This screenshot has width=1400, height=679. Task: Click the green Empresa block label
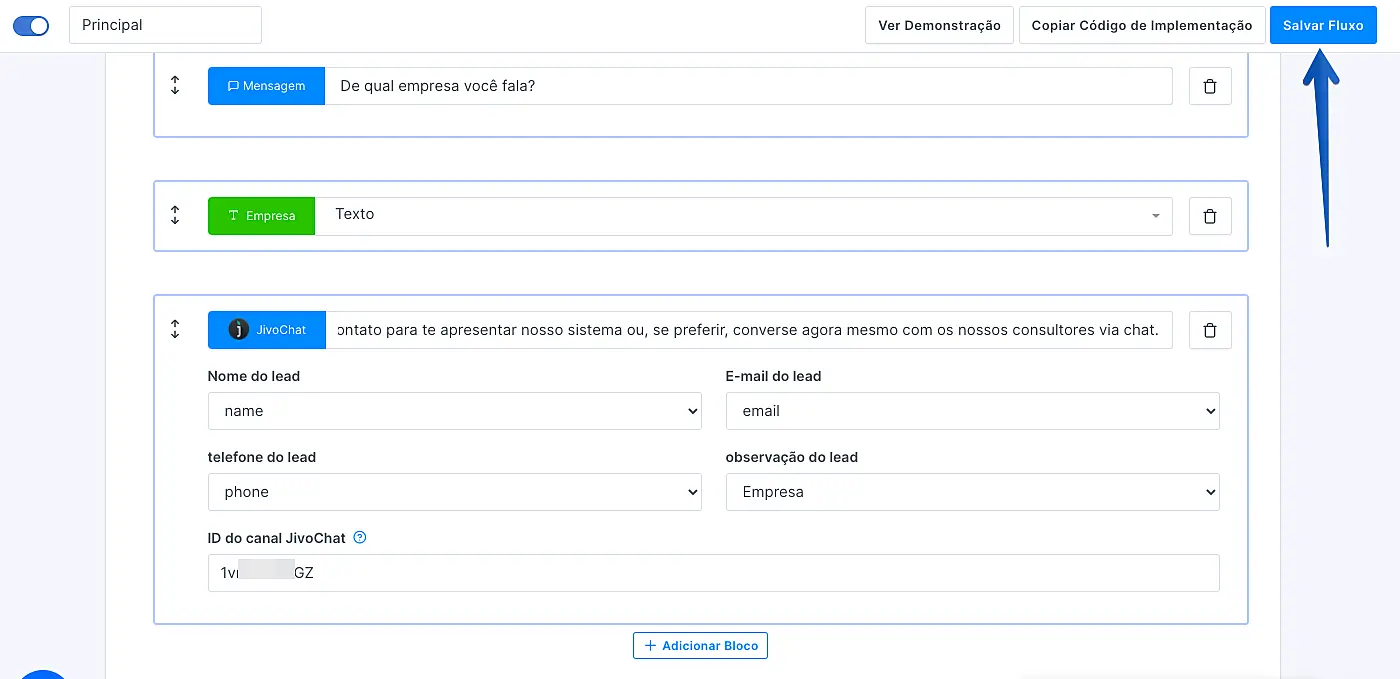click(x=261, y=215)
